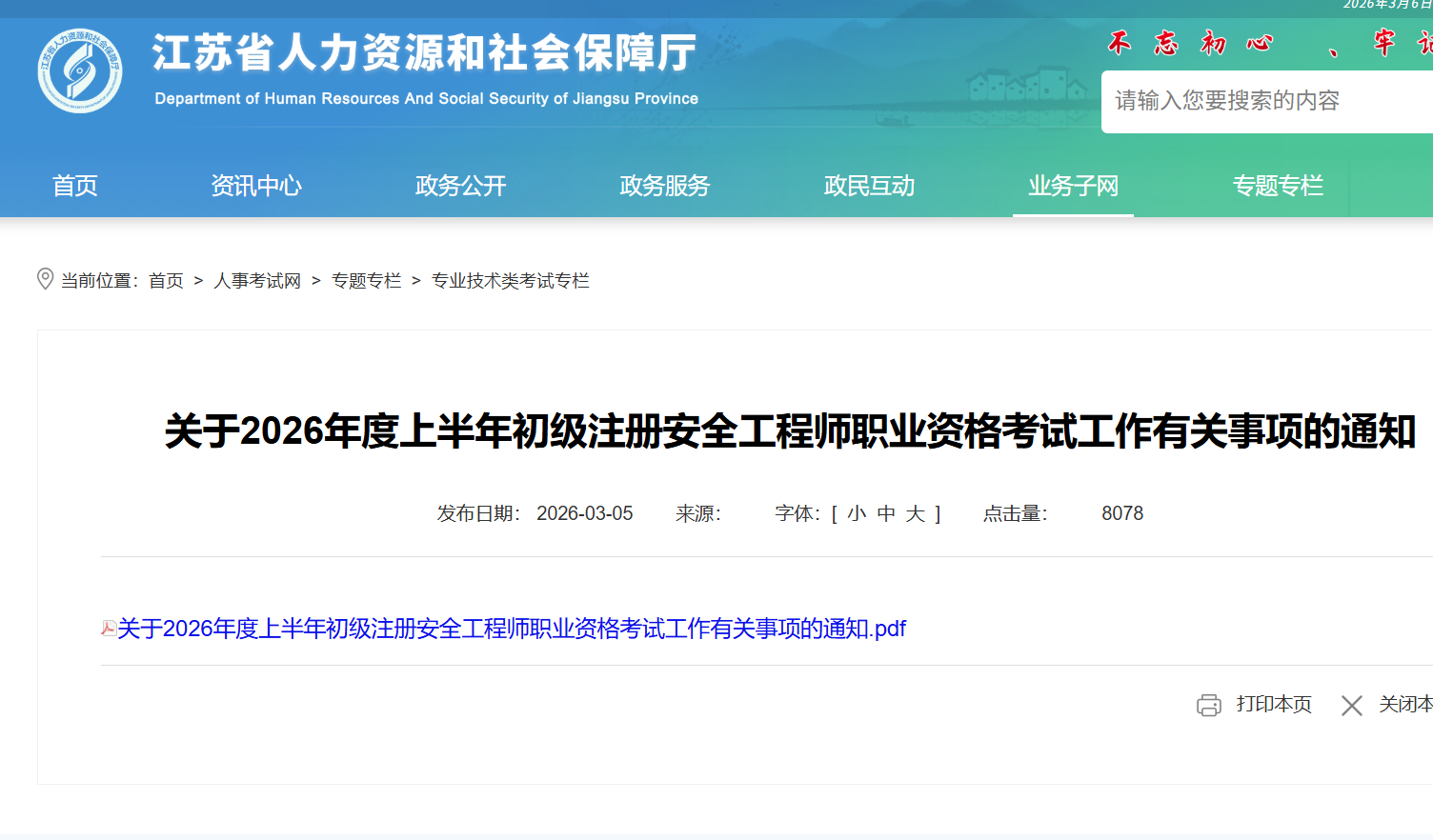Screen dimensions: 1433x840
Task: Click the location pin icon
Action: pyautogui.click(x=45, y=279)
